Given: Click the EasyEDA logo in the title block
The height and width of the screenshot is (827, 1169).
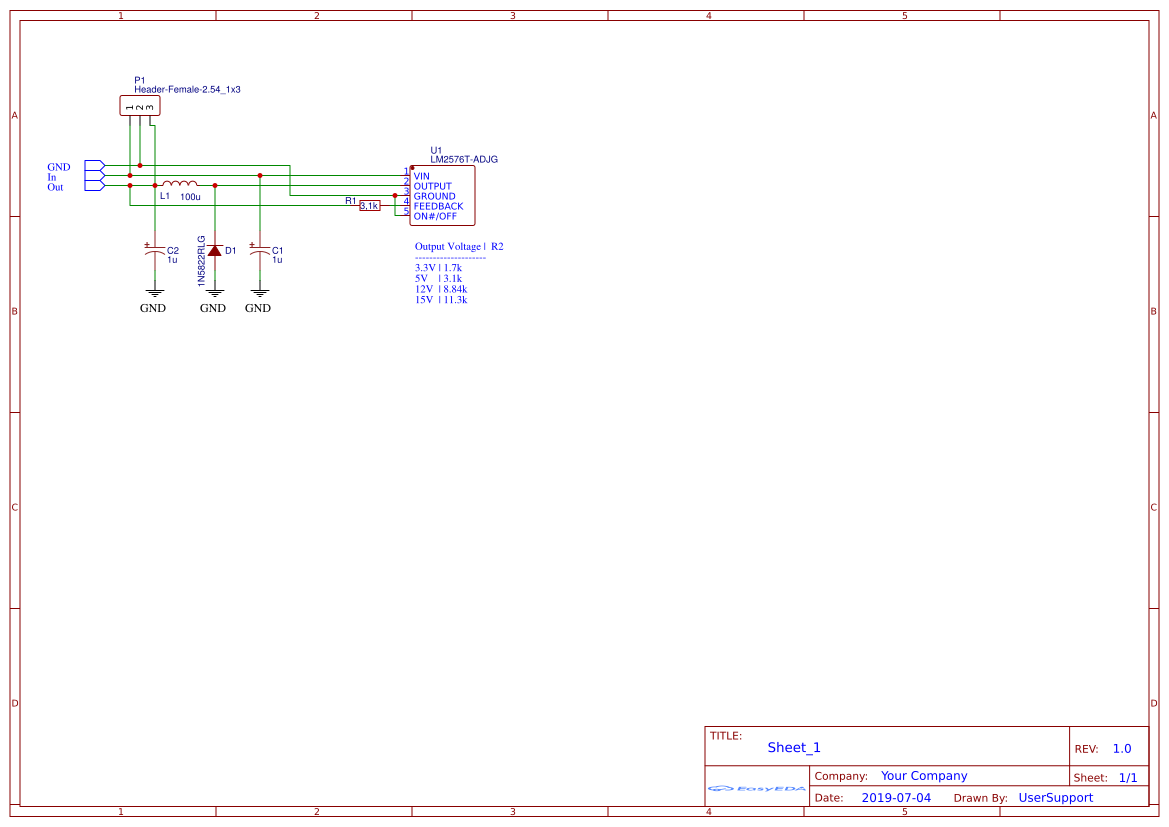Looking at the screenshot, I should tap(755, 790).
